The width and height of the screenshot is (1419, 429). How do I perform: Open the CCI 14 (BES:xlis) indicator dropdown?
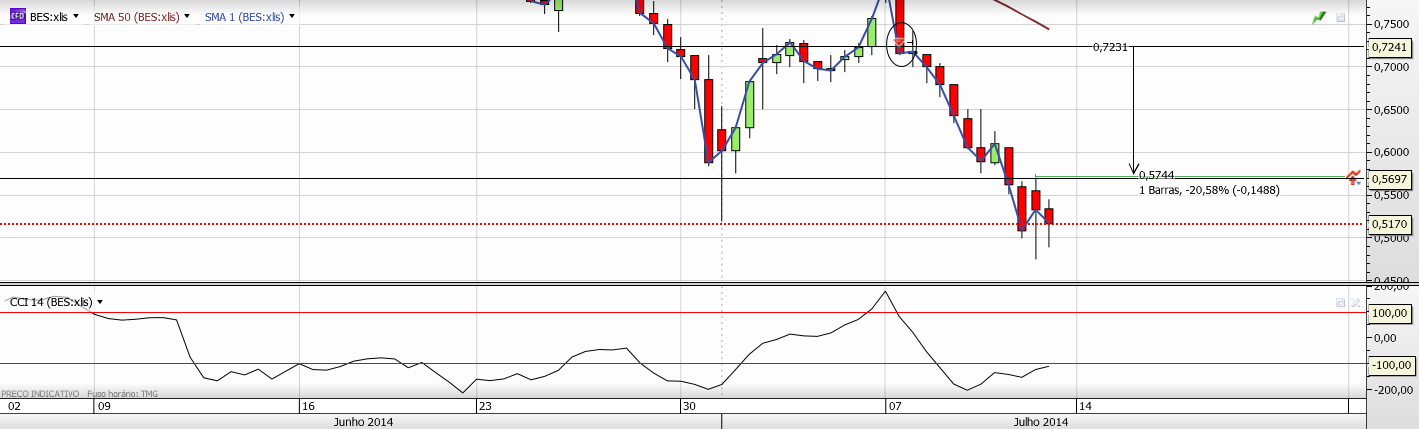(100, 302)
